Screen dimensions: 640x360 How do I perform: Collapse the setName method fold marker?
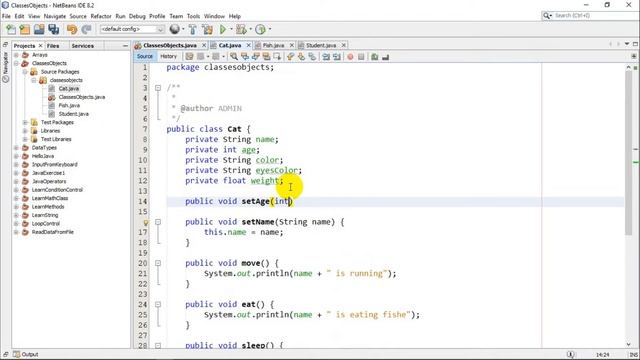pos(158,222)
